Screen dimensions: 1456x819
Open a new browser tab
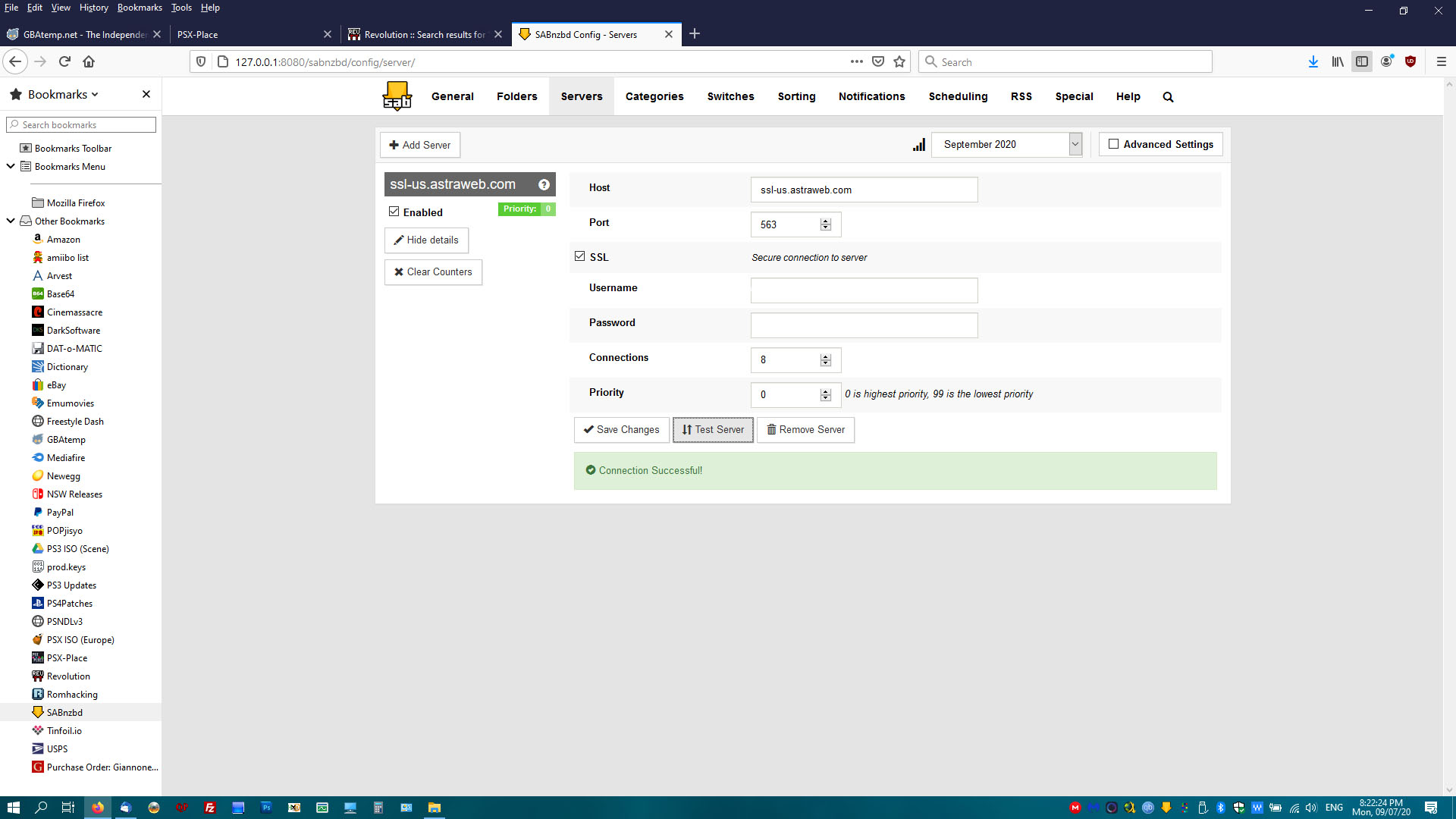coord(695,33)
